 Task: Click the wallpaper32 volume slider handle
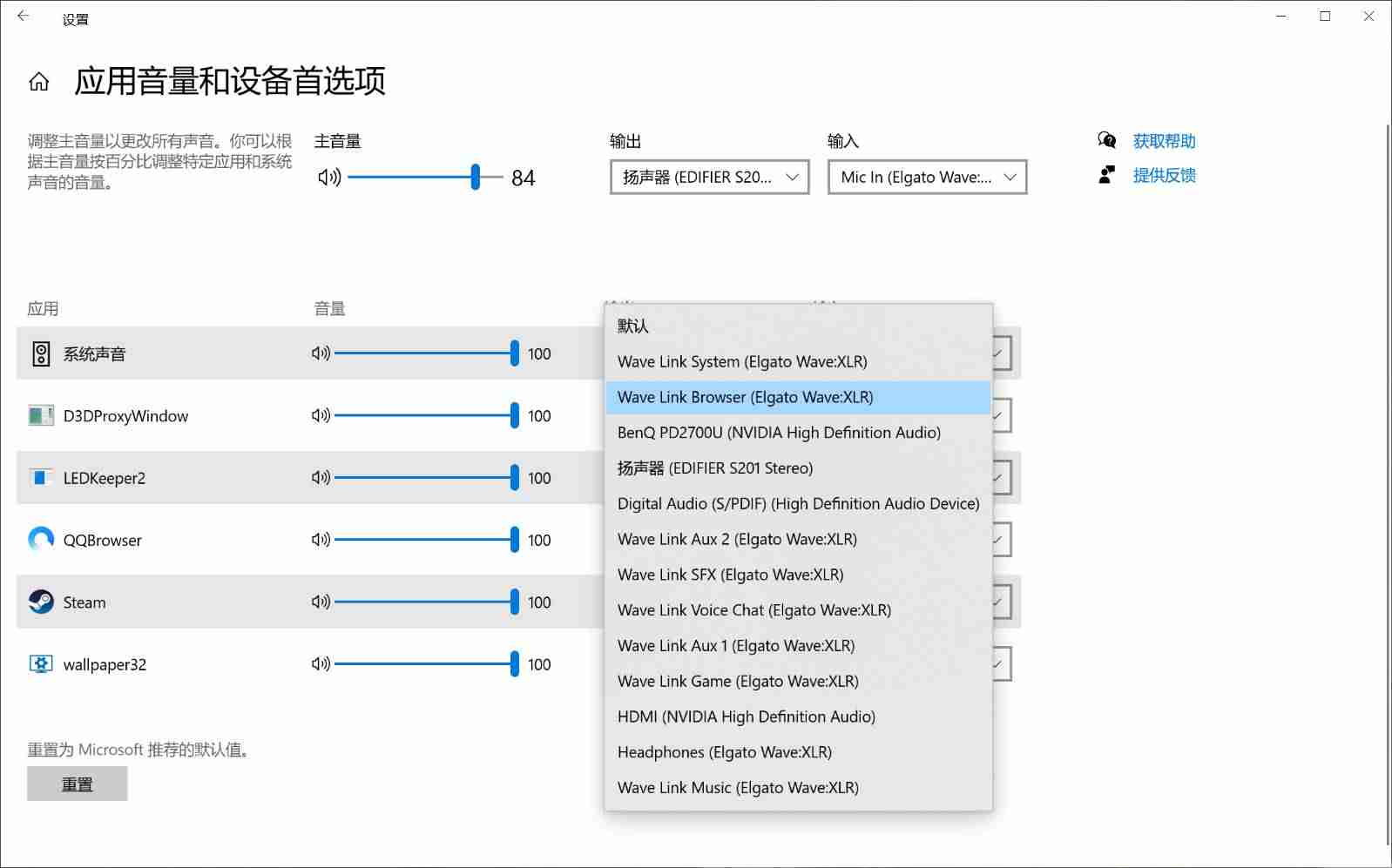(515, 664)
